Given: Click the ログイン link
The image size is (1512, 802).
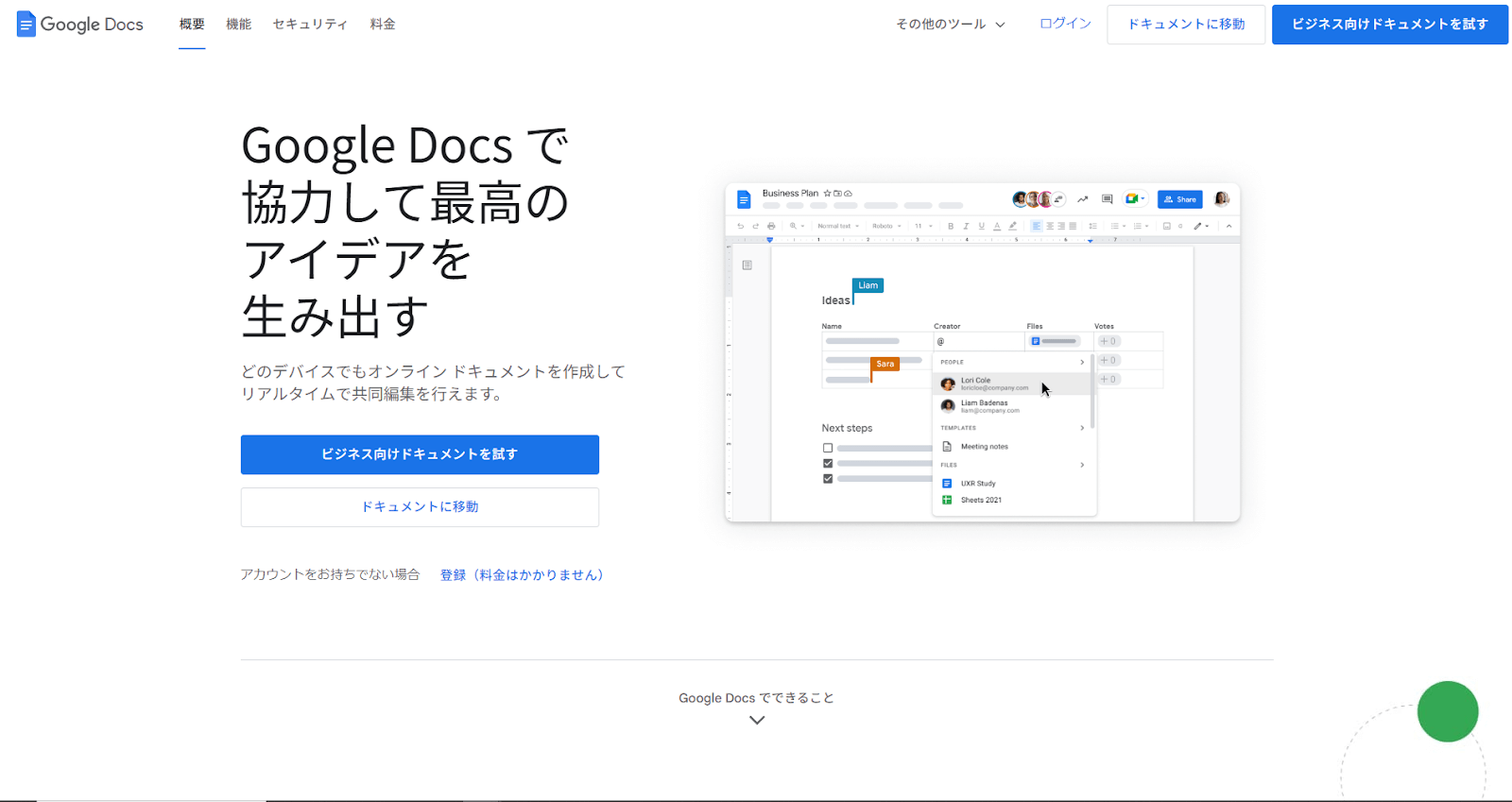Looking at the screenshot, I should pyautogui.click(x=1065, y=24).
